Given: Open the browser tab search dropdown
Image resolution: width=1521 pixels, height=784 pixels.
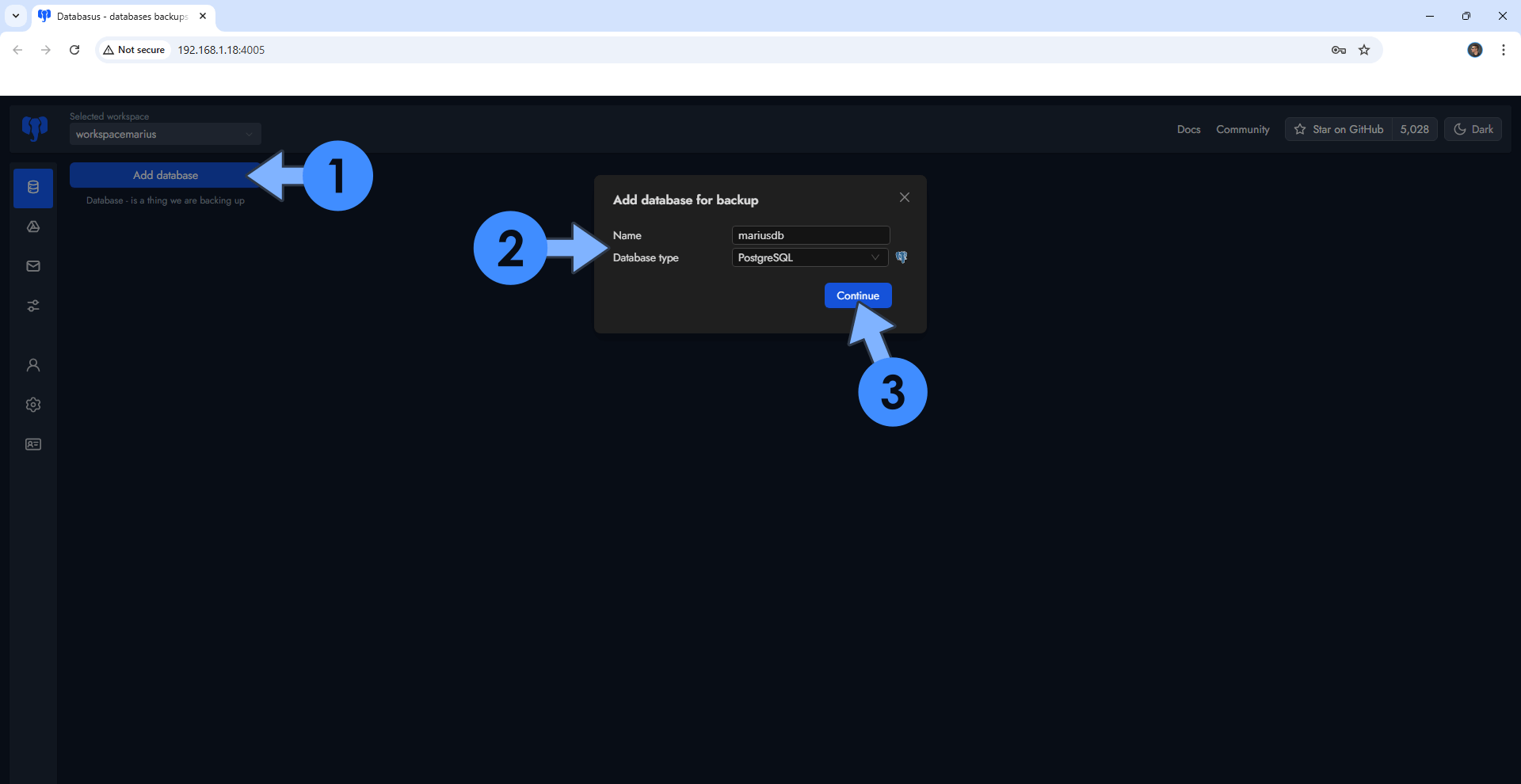Looking at the screenshot, I should [x=16, y=16].
